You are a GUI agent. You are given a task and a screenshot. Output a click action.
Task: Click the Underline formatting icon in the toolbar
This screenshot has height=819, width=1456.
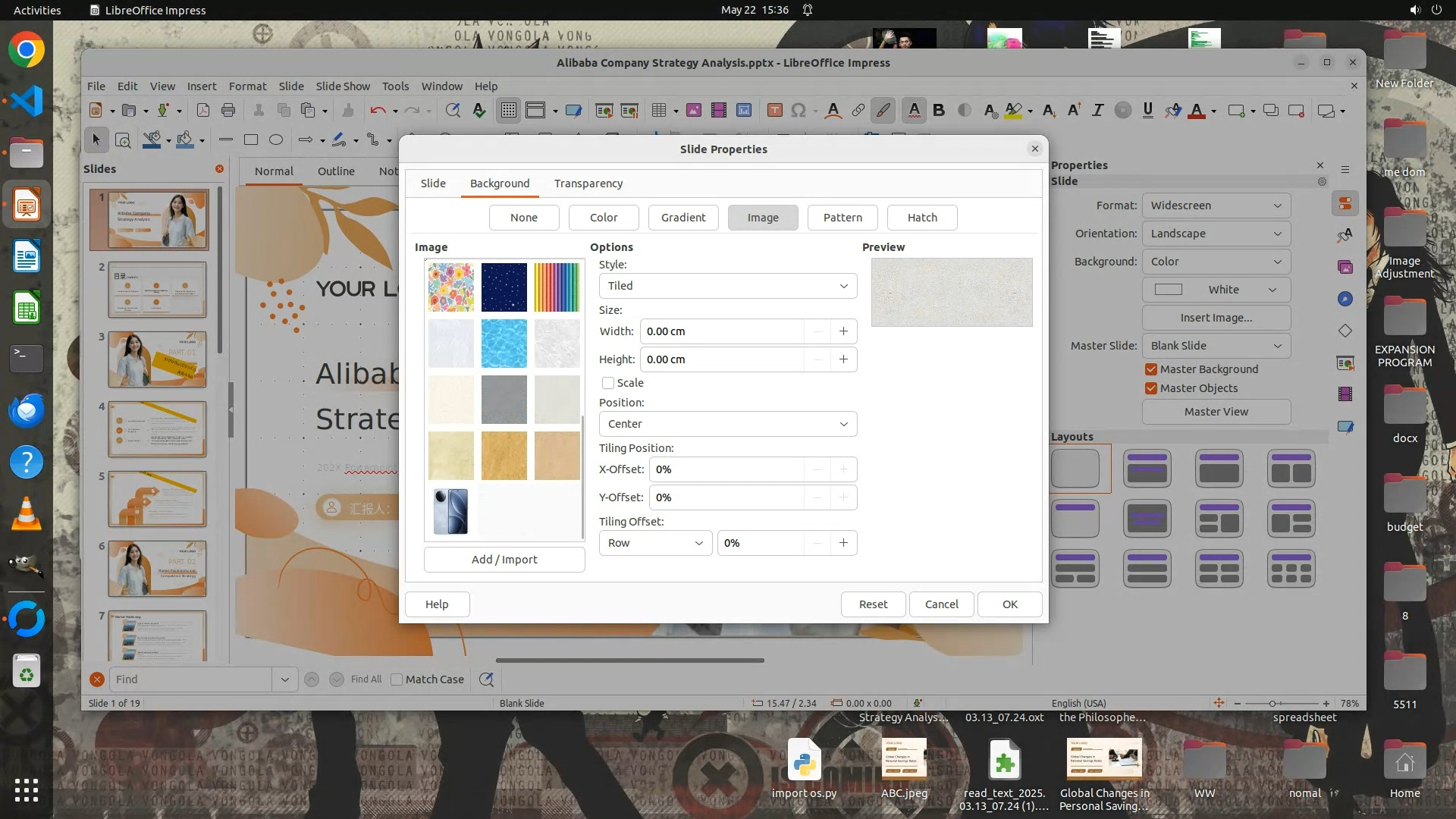pos(1147,110)
